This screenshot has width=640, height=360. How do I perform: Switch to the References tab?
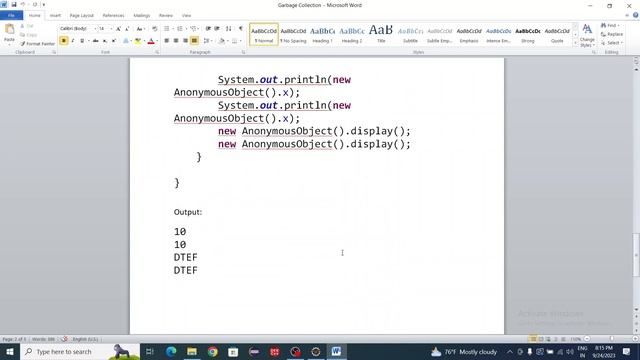point(113,15)
